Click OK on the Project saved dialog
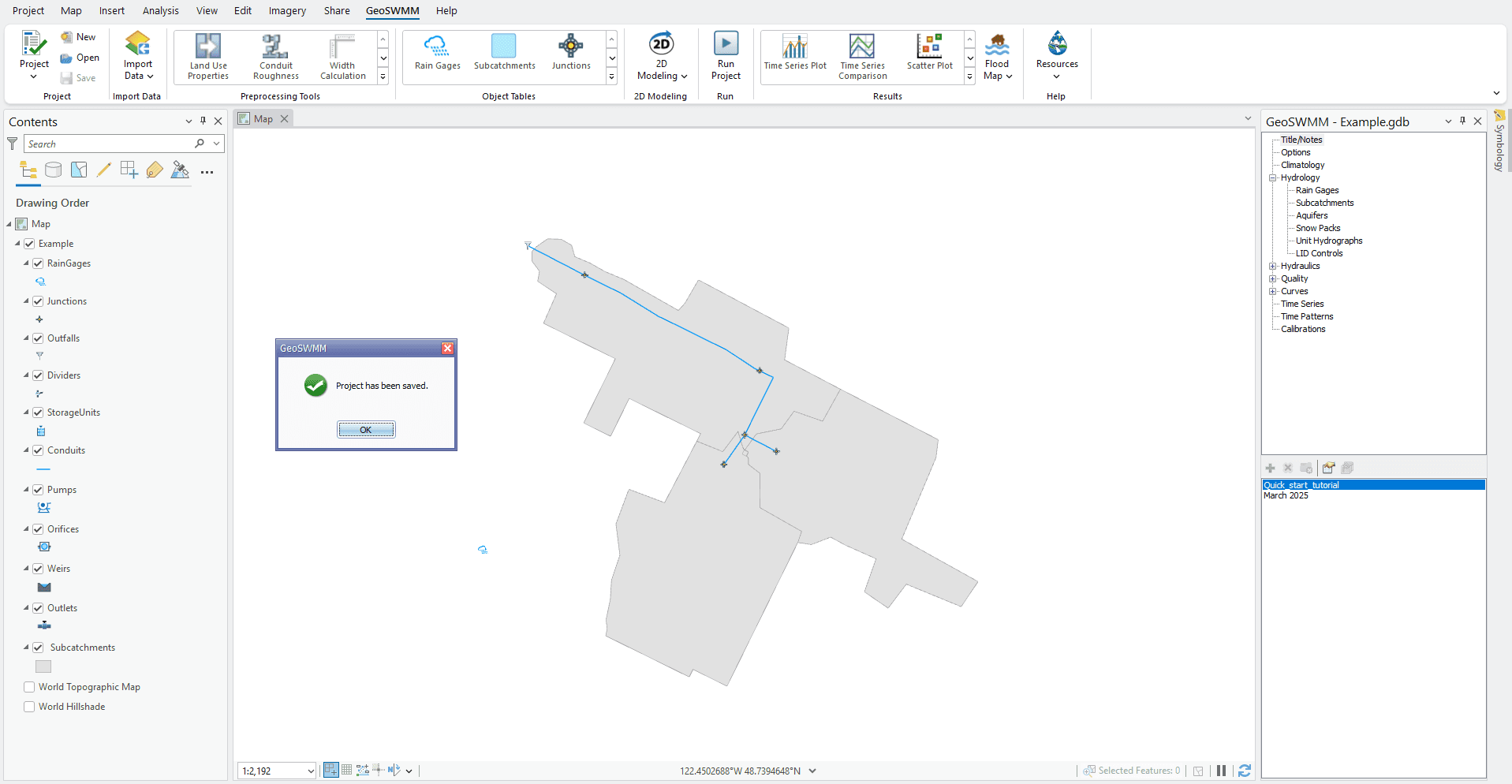The height and width of the screenshot is (784, 1512). click(365, 429)
